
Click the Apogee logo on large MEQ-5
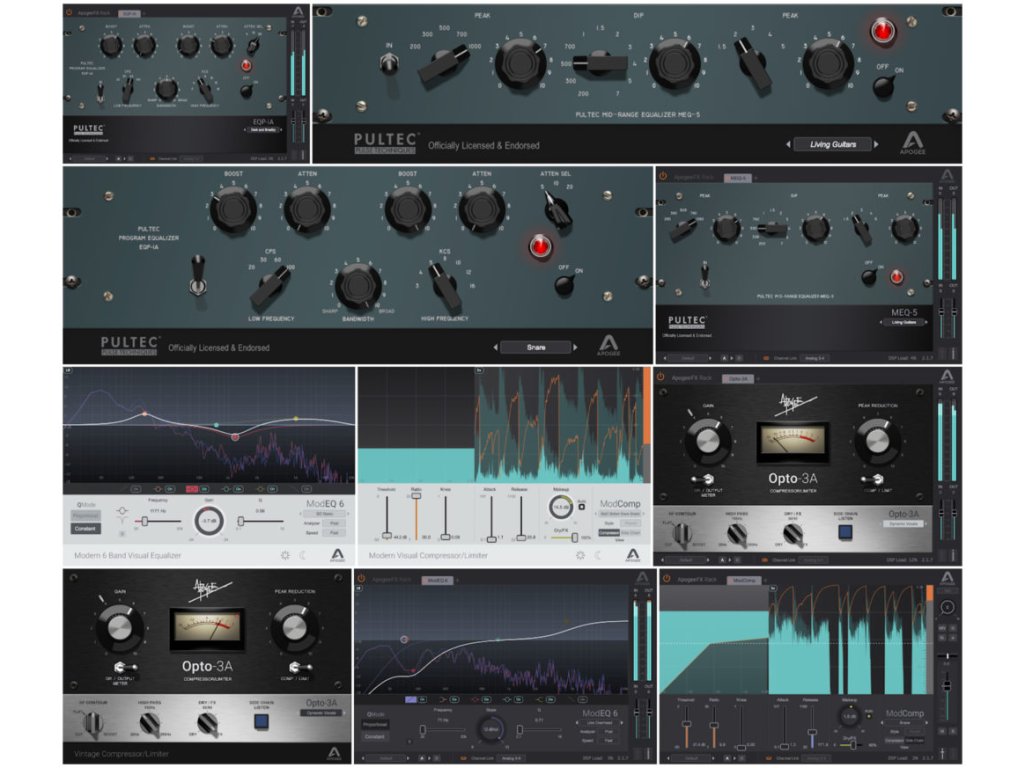tap(912, 143)
